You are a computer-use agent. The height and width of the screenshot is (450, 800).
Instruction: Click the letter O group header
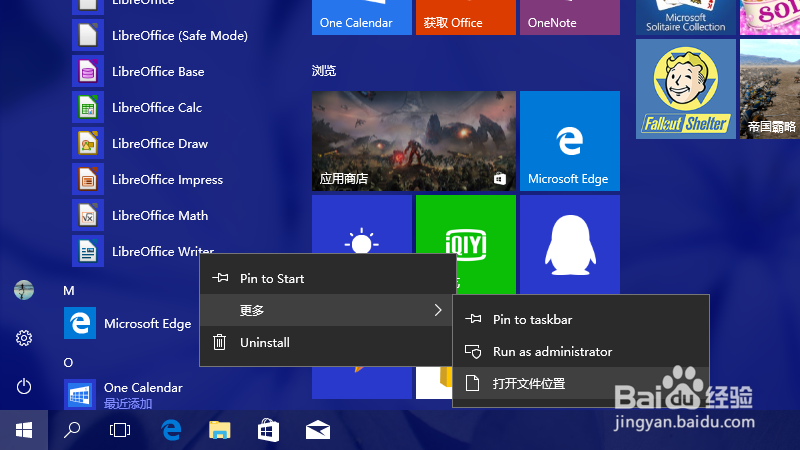[x=68, y=363]
